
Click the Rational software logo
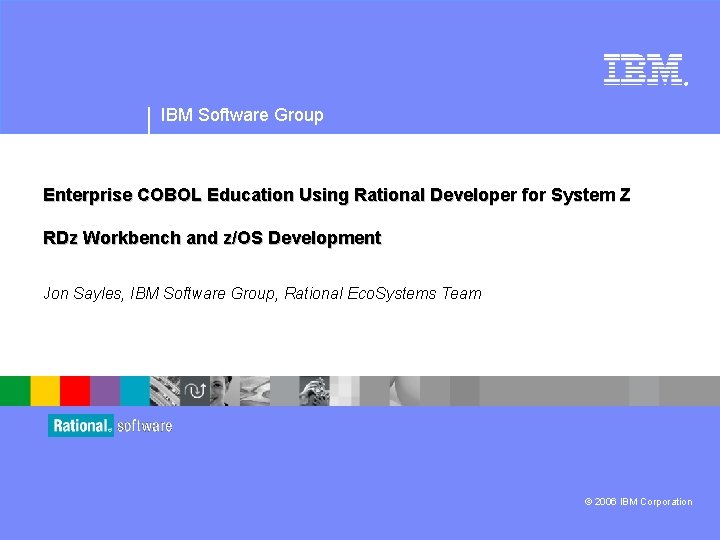click(110, 426)
